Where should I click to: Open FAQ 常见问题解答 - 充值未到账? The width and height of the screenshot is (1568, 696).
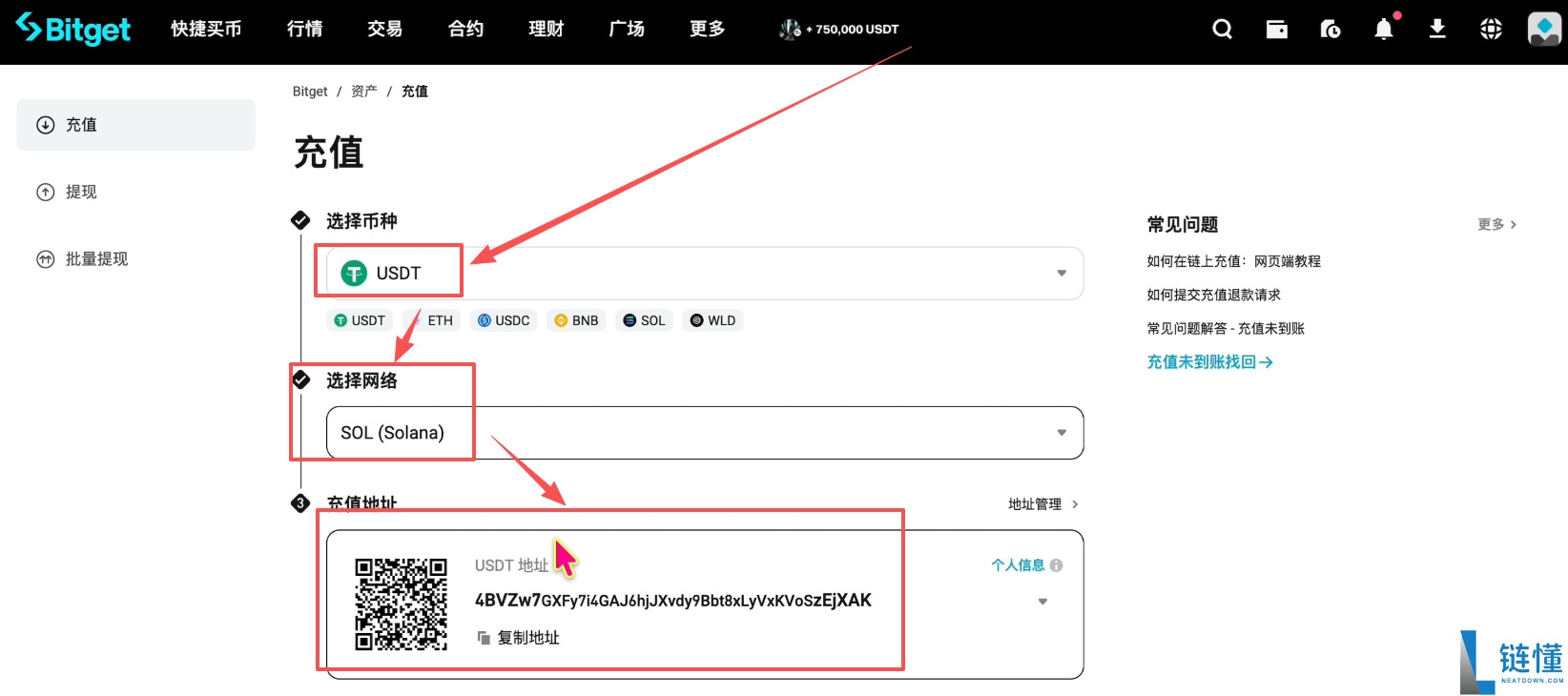[1226, 328]
